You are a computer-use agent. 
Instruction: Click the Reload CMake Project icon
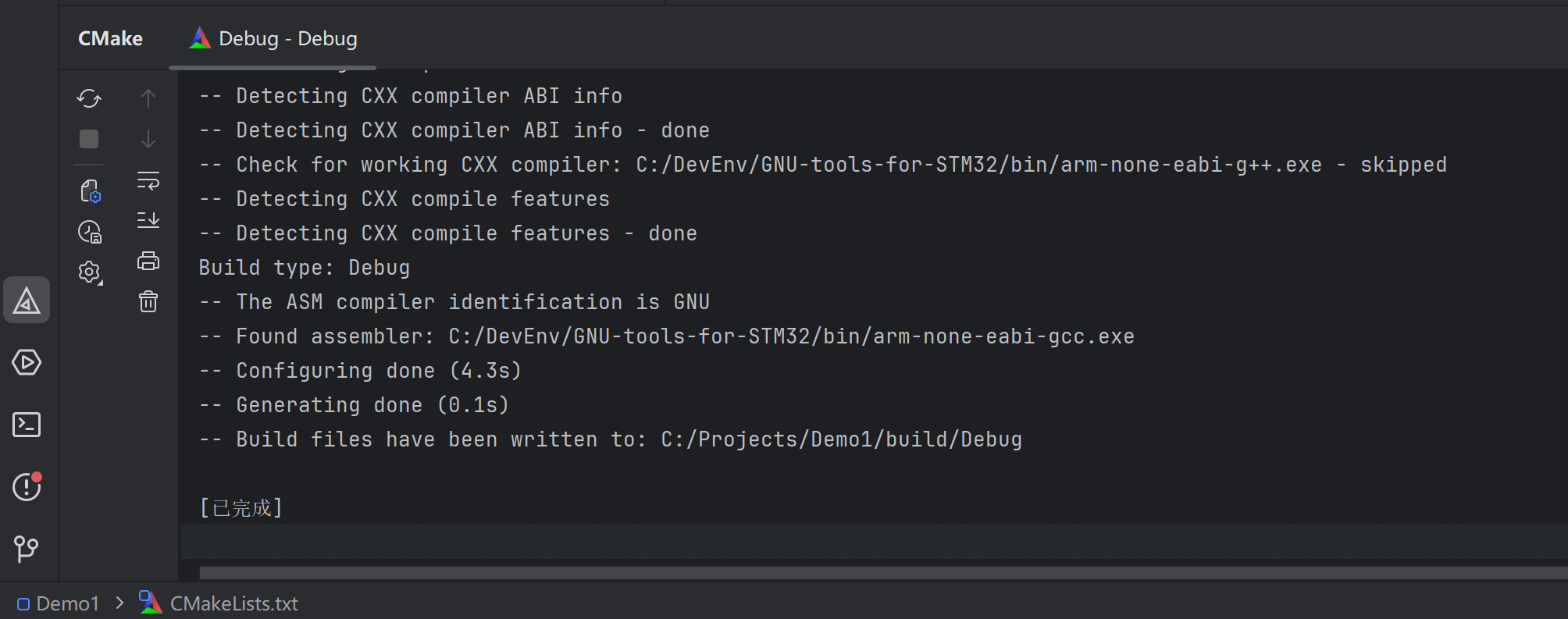pos(89,98)
